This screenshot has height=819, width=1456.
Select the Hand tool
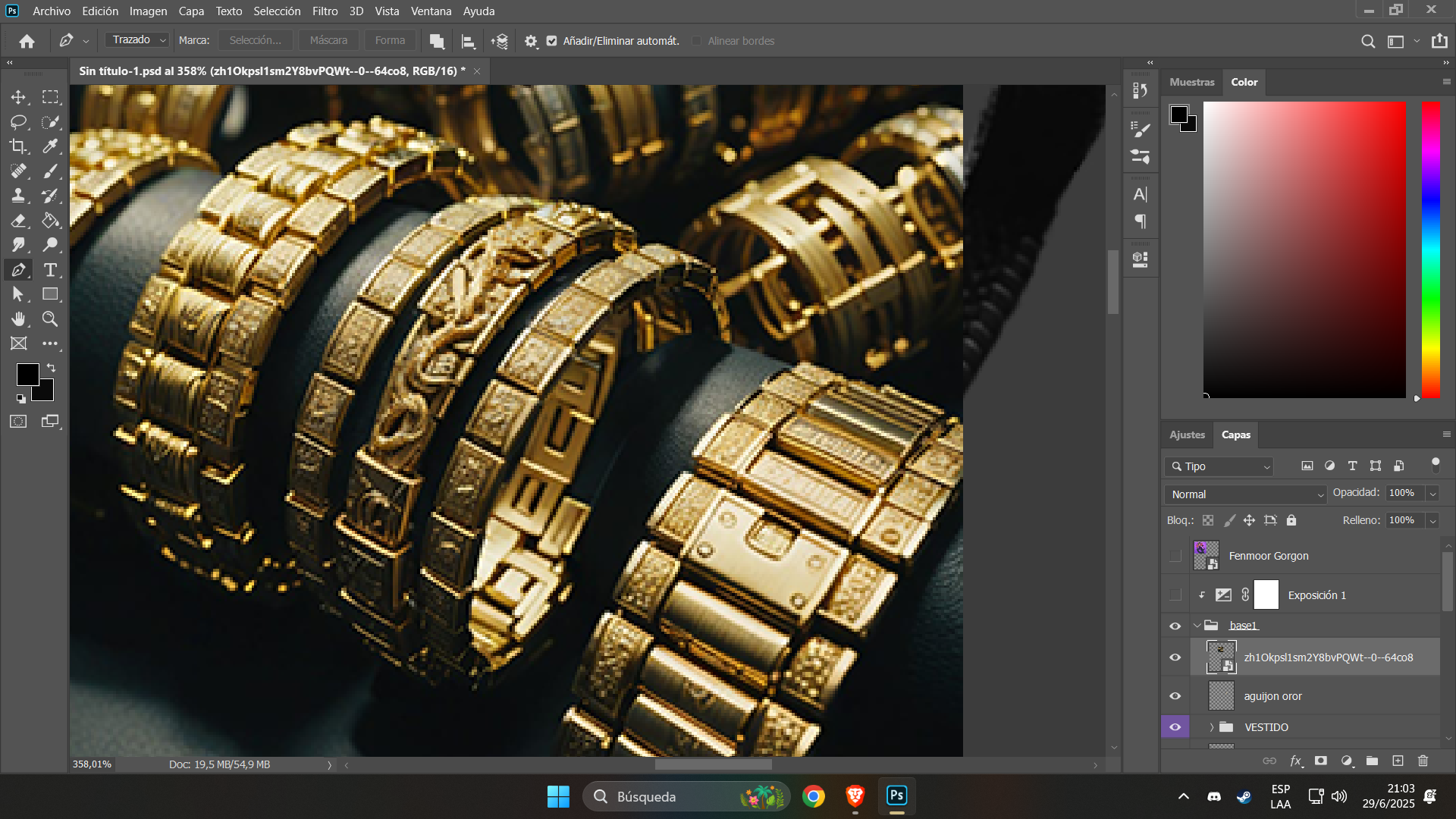(x=18, y=319)
